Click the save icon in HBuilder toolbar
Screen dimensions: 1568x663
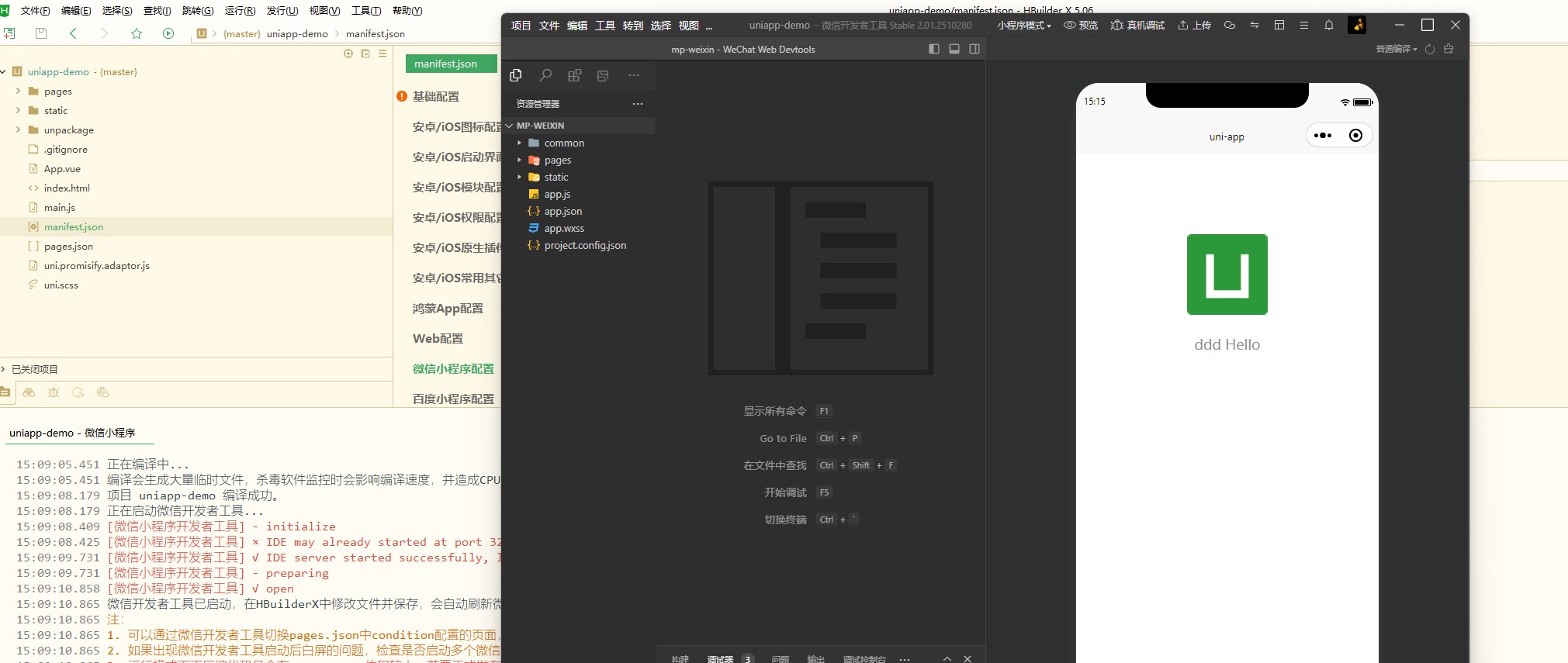[x=41, y=33]
